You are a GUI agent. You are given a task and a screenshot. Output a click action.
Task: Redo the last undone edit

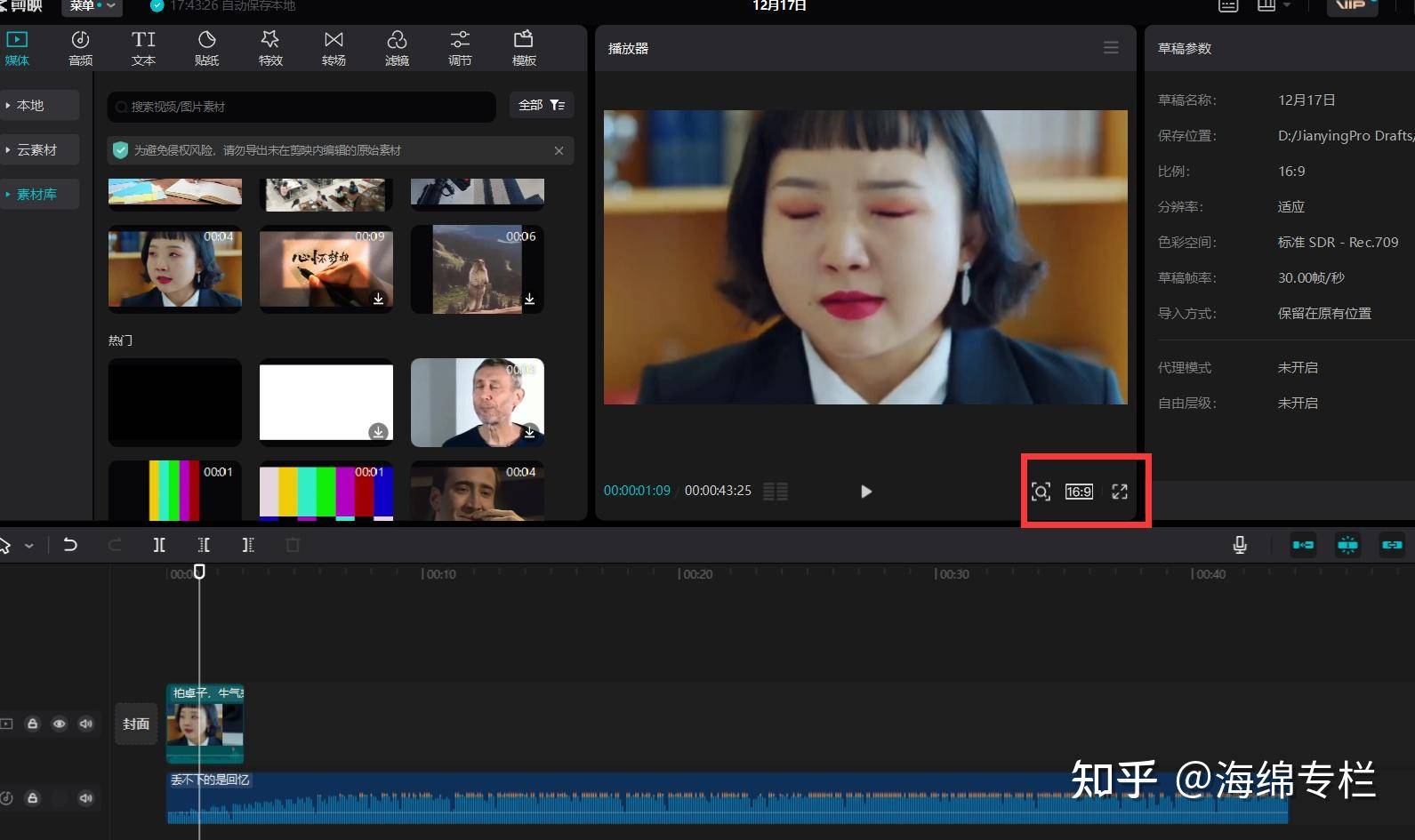[x=115, y=545]
